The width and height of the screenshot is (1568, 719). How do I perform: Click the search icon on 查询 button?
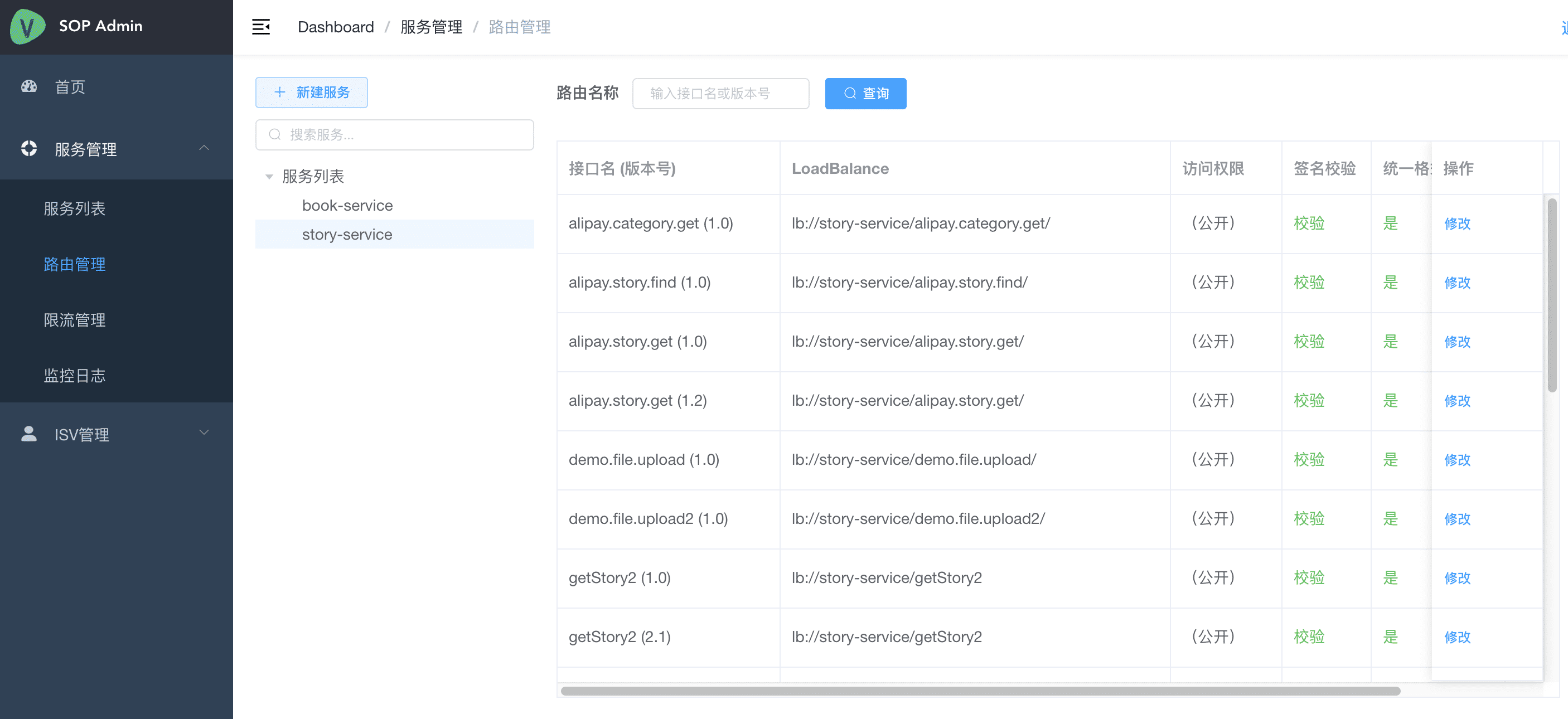point(850,94)
